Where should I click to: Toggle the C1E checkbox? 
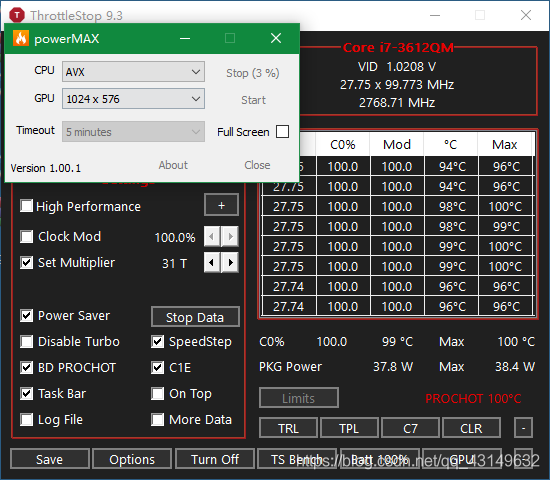click(x=157, y=367)
